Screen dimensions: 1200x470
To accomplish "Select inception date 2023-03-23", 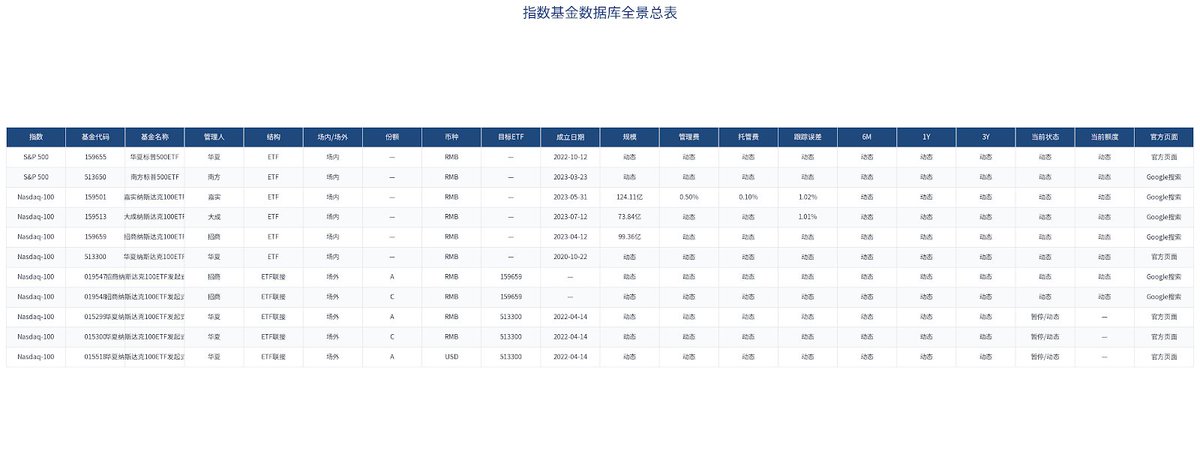I will coord(570,177).
